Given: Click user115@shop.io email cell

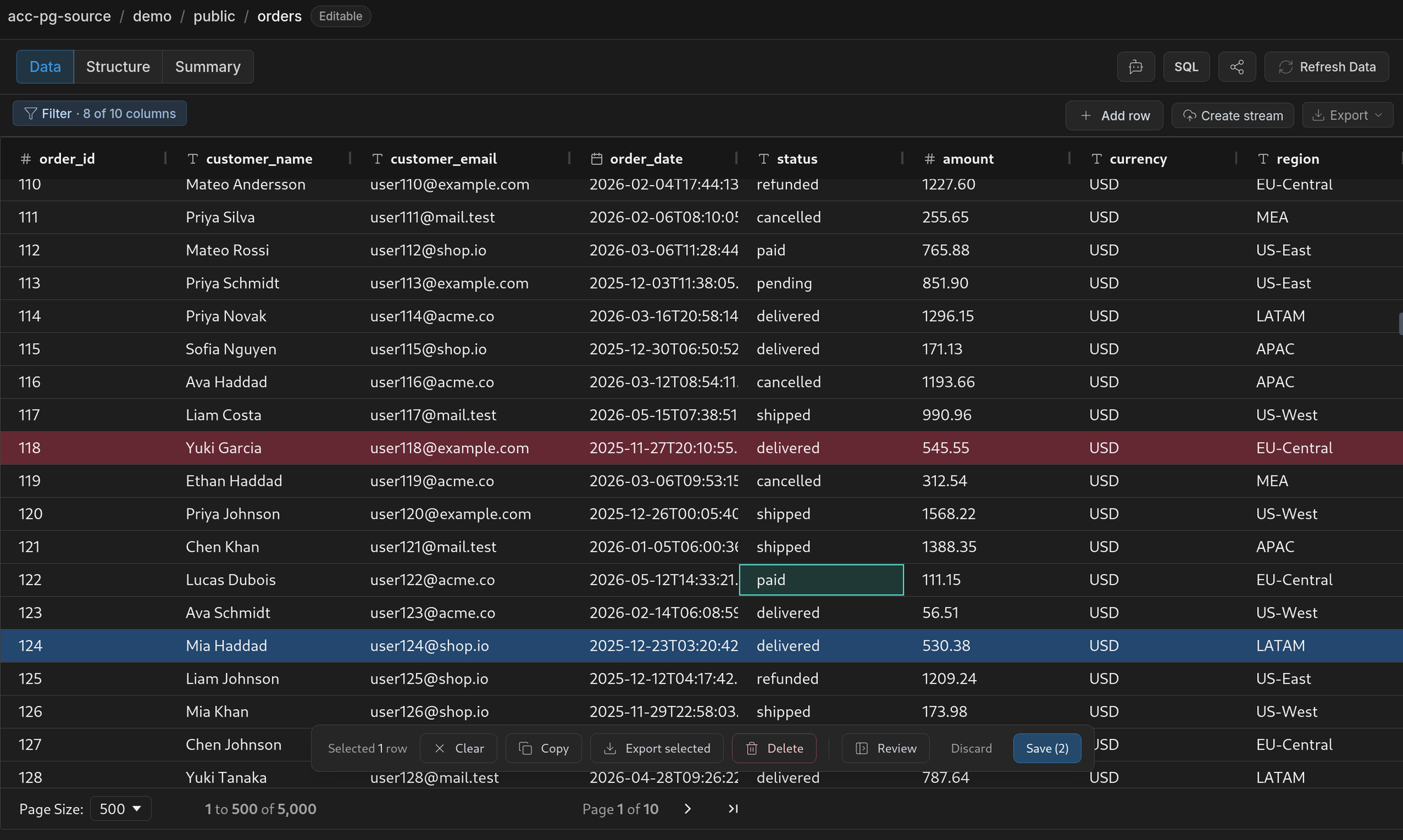Looking at the screenshot, I should click(429, 349).
